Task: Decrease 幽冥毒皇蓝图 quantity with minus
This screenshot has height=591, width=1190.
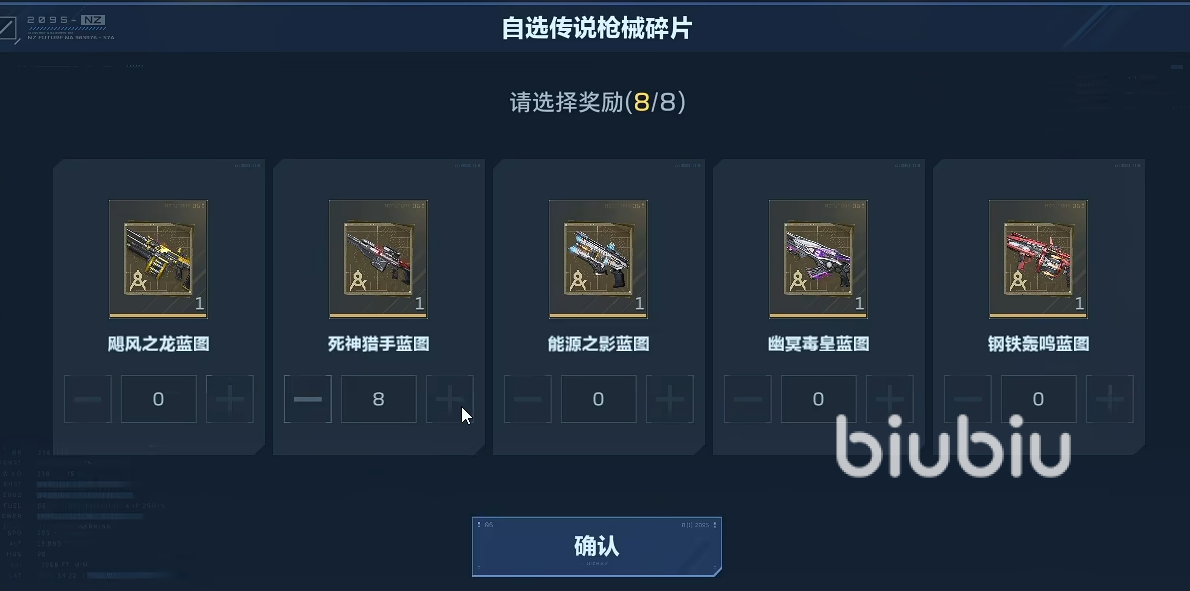Action: pyautogui.click(x=748, y=399)
